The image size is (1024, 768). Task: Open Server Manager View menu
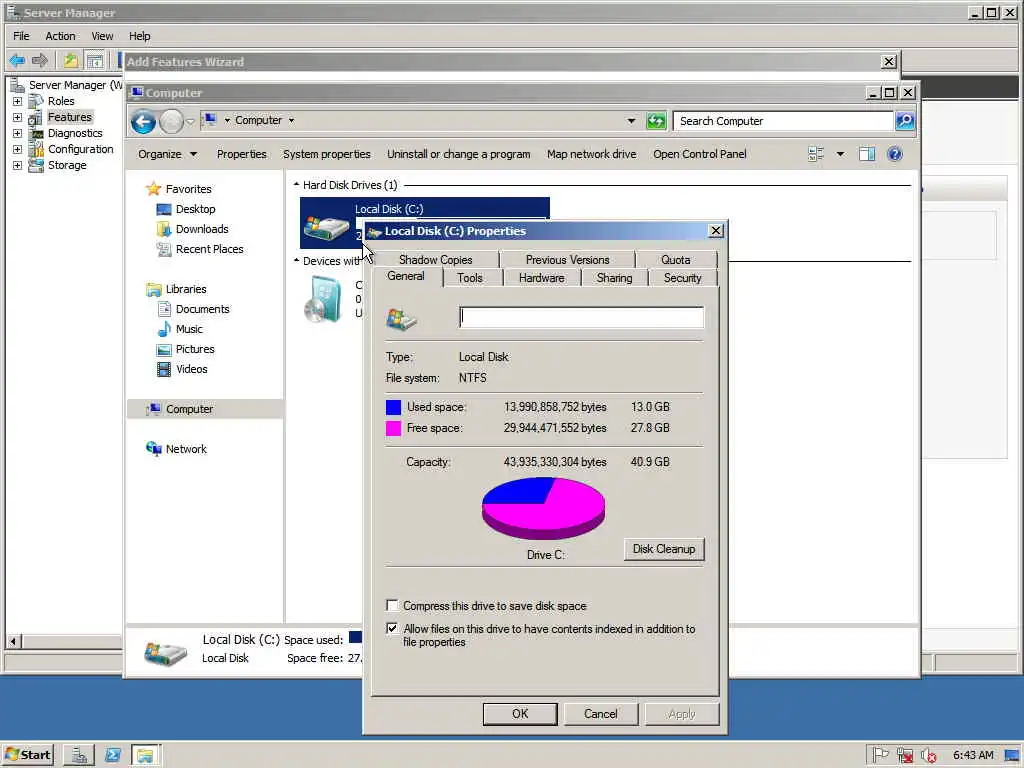(x=102, y=36)
